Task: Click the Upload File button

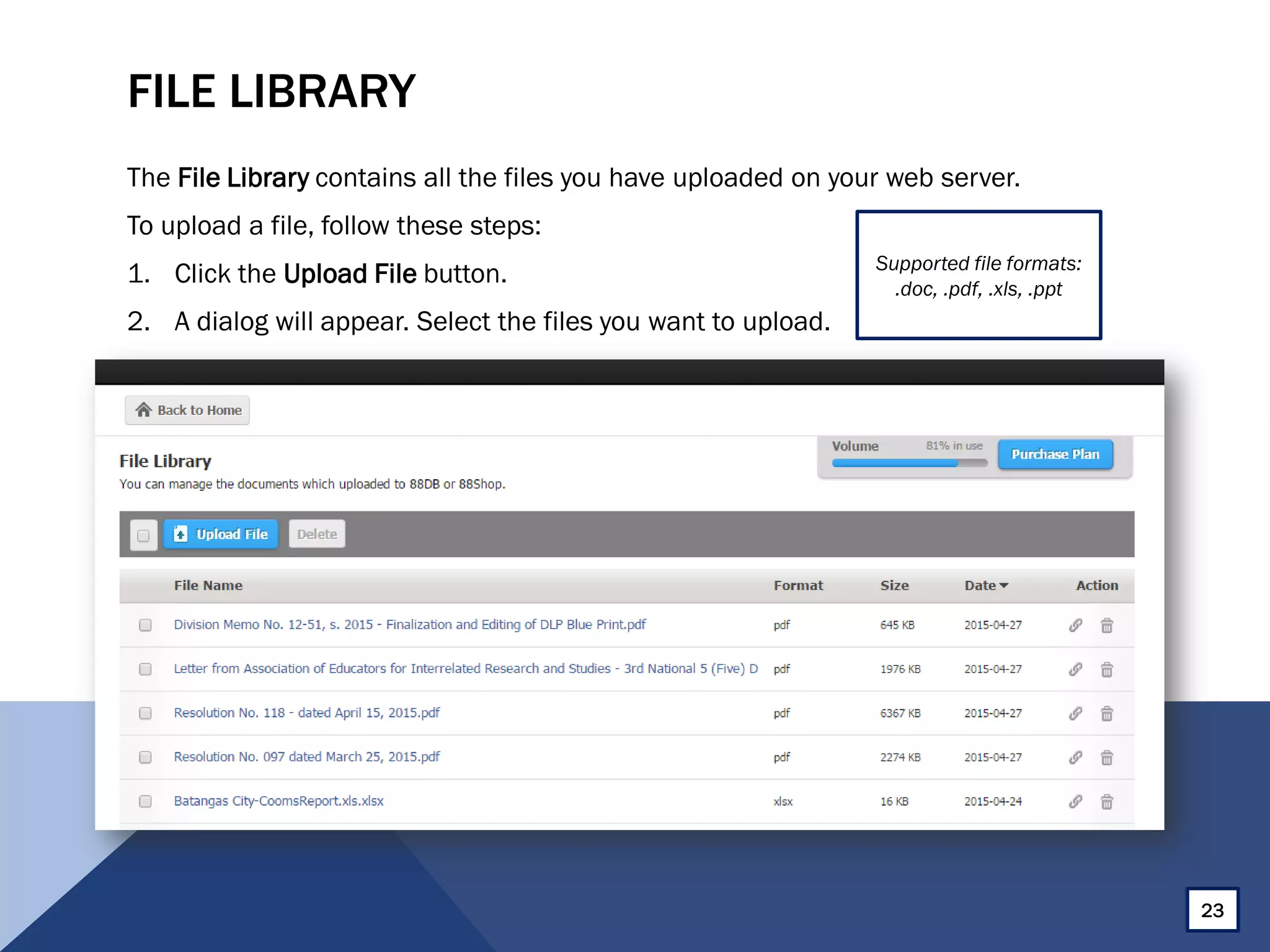Action: tap(221, 534)
